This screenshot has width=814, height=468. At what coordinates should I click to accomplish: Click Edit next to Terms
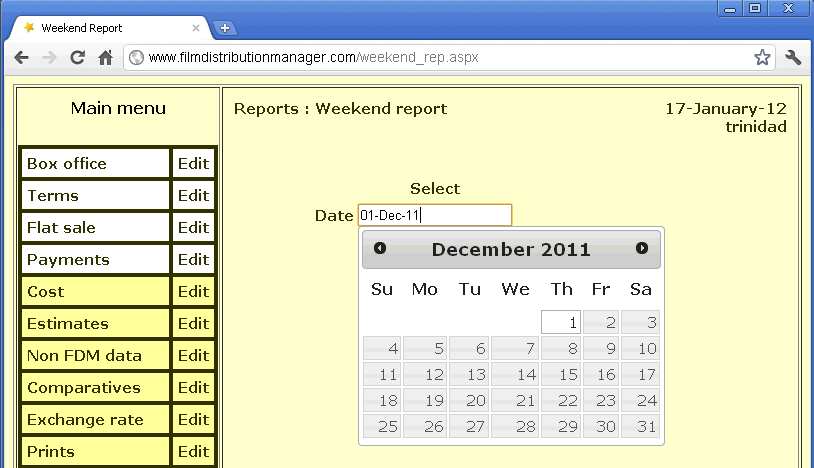(193, 196)
